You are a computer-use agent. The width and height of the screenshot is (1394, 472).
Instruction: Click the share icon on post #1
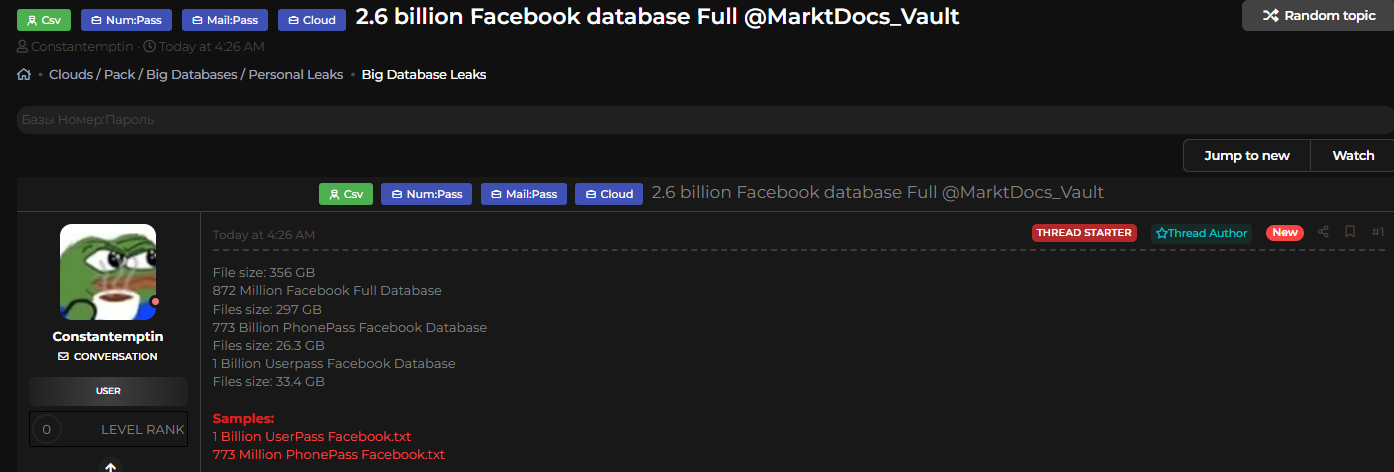coord(1323,232)
